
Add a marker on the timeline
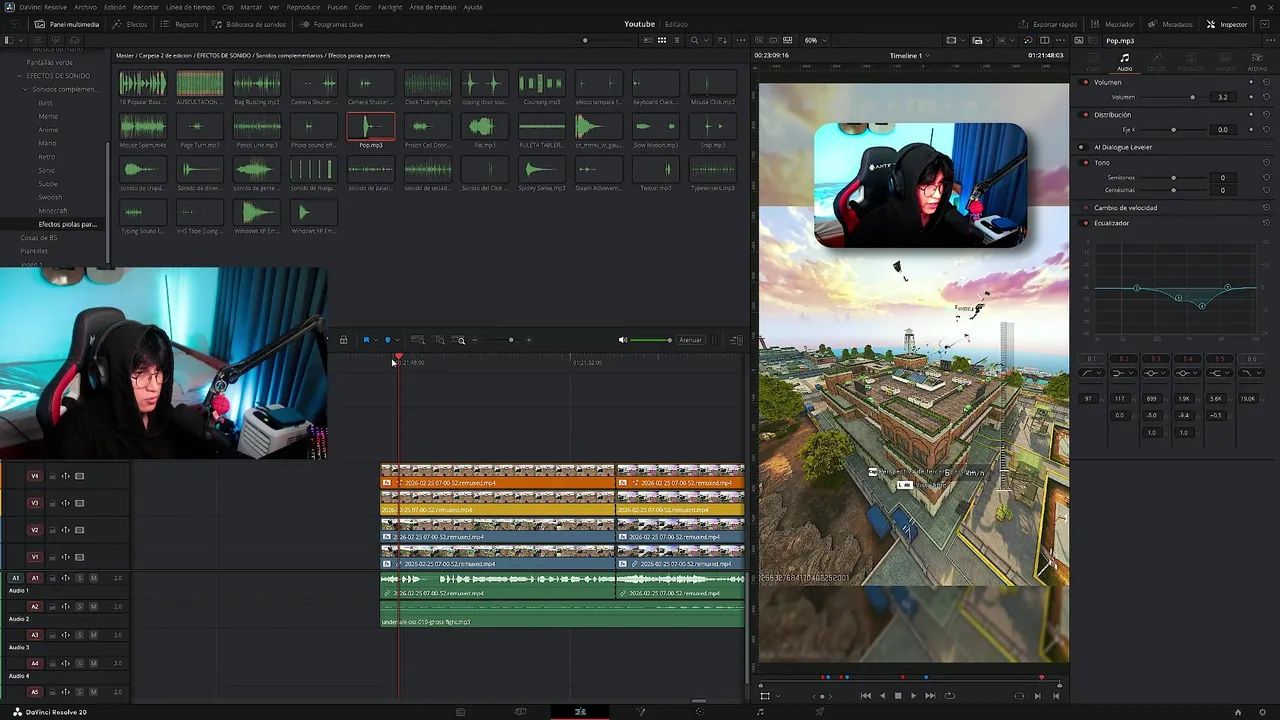[x=388, y=340]
